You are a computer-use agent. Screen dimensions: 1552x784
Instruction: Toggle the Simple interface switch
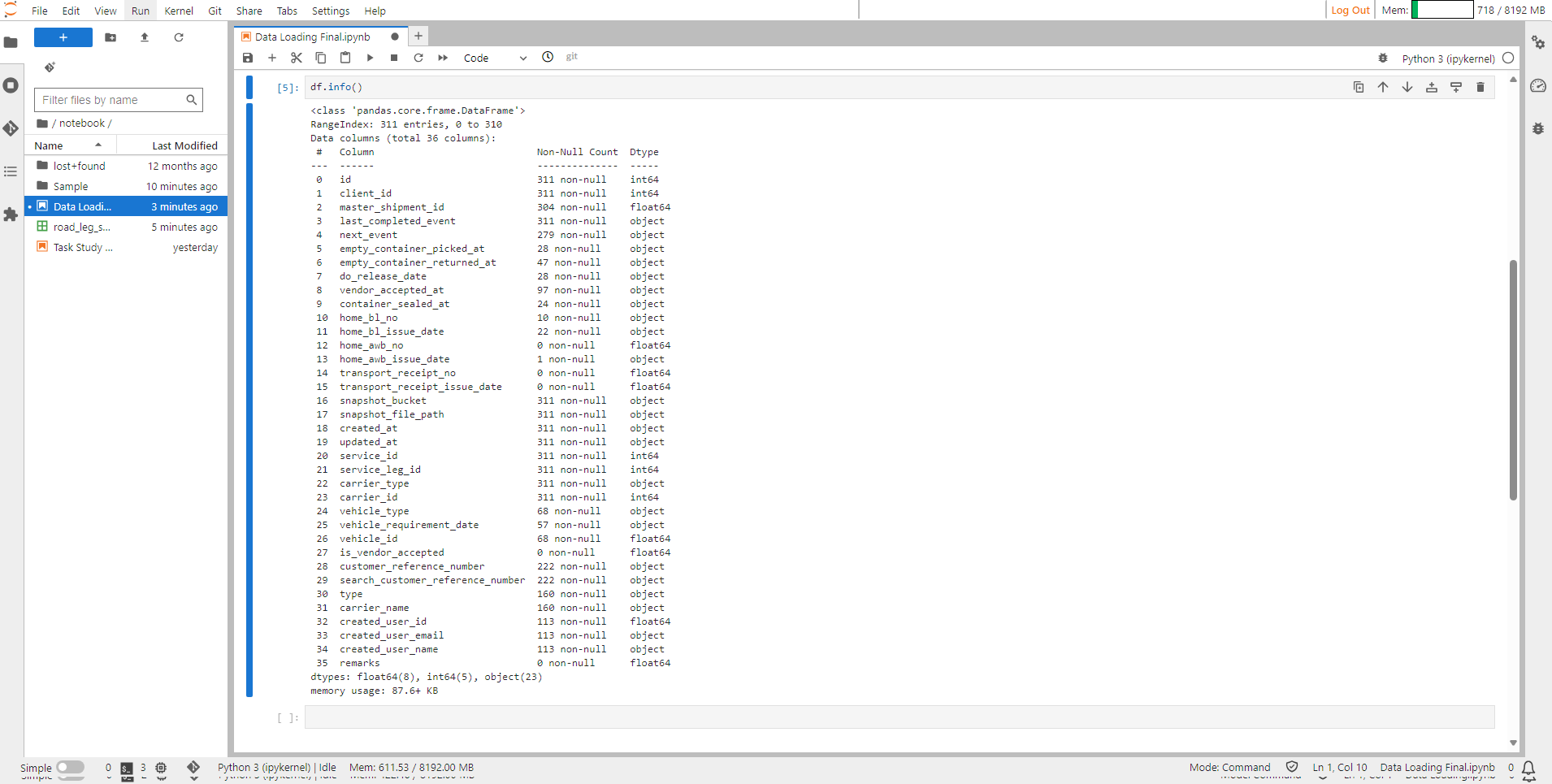[x=72, y=767]
